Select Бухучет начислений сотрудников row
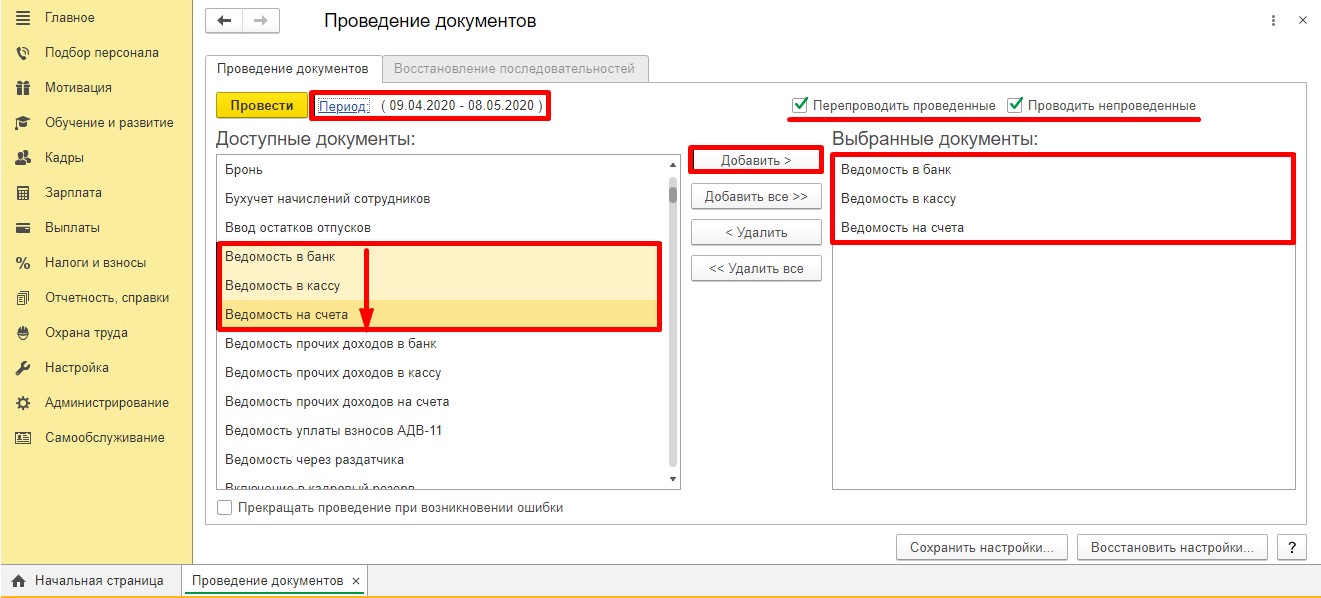The width and height of the screenshot is (1321, 598). [441, 199]
